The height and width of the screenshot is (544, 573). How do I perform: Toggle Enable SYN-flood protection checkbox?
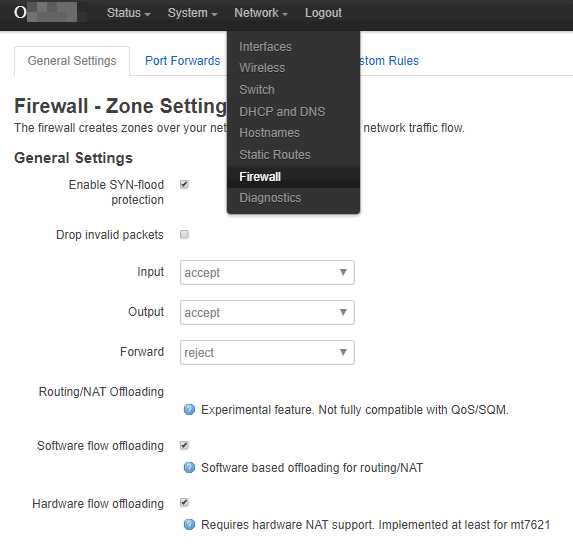tap(184, 184)
